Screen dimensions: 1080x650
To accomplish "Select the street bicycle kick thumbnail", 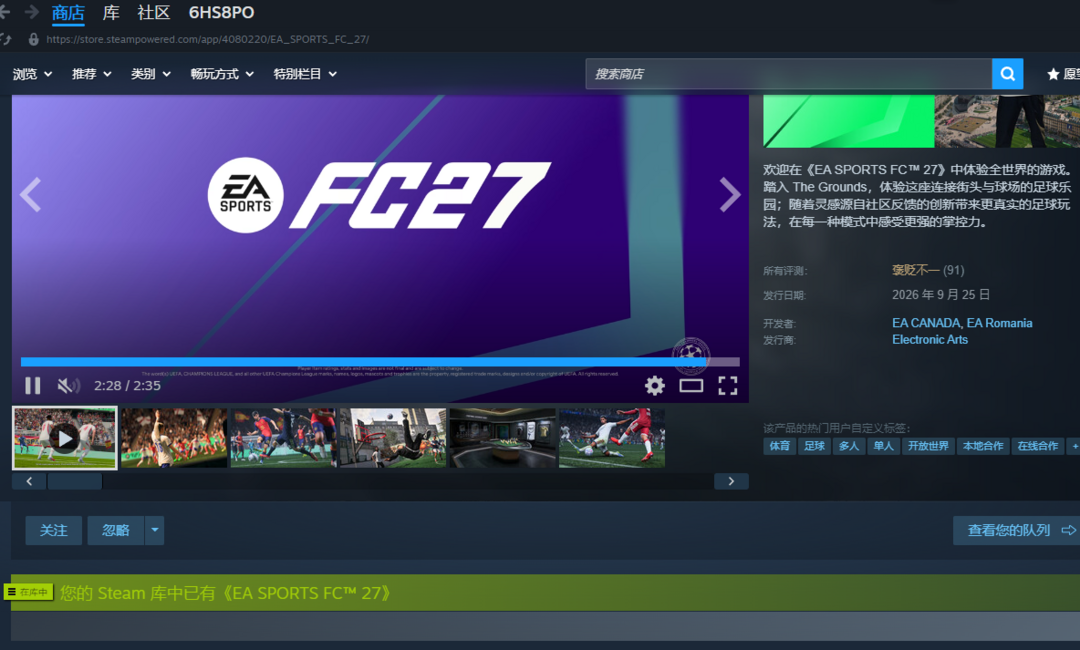I will (393, 438).
